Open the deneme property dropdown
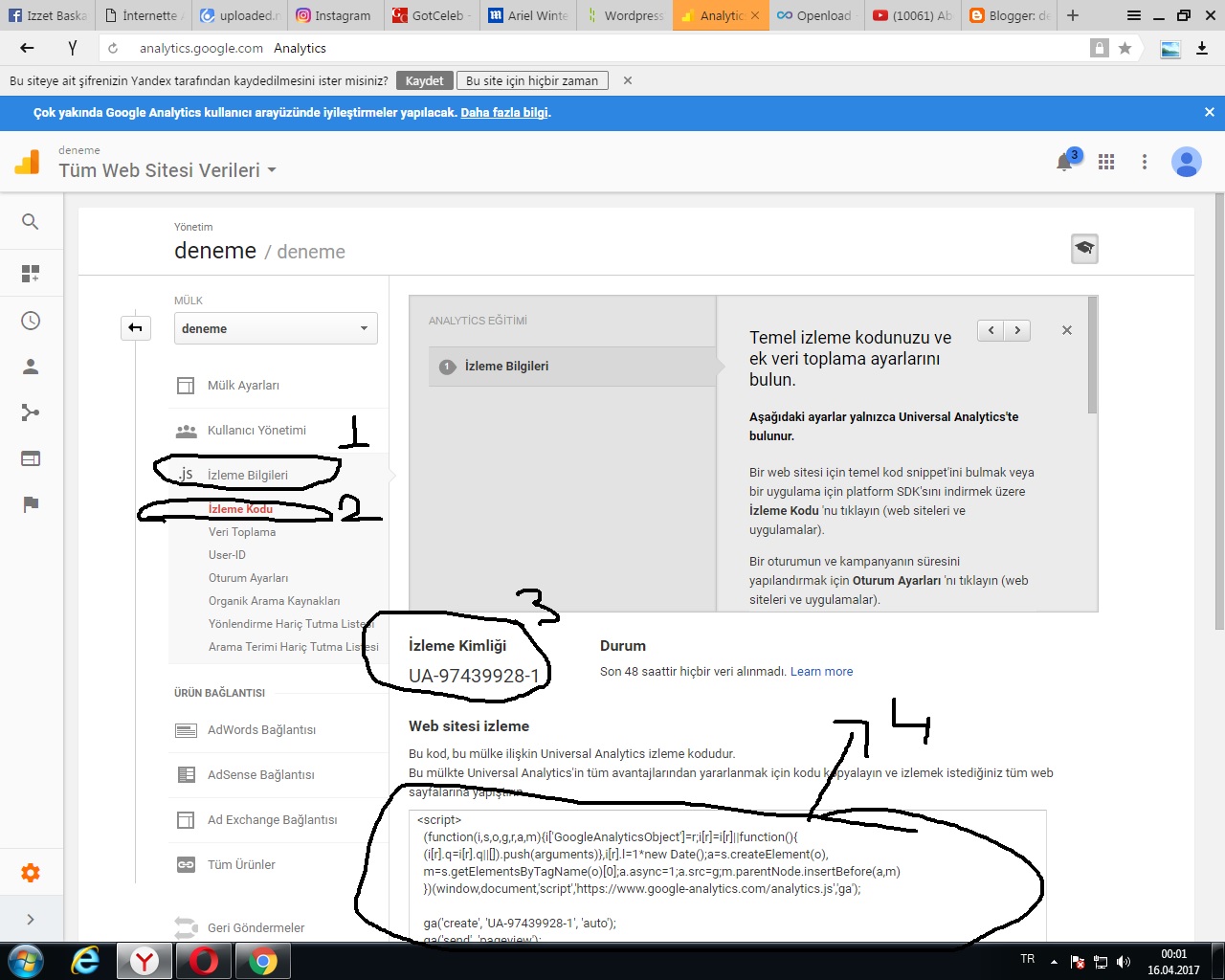Image resolution: width=1225 pixels, height=980 pixels. pos(276,328)
